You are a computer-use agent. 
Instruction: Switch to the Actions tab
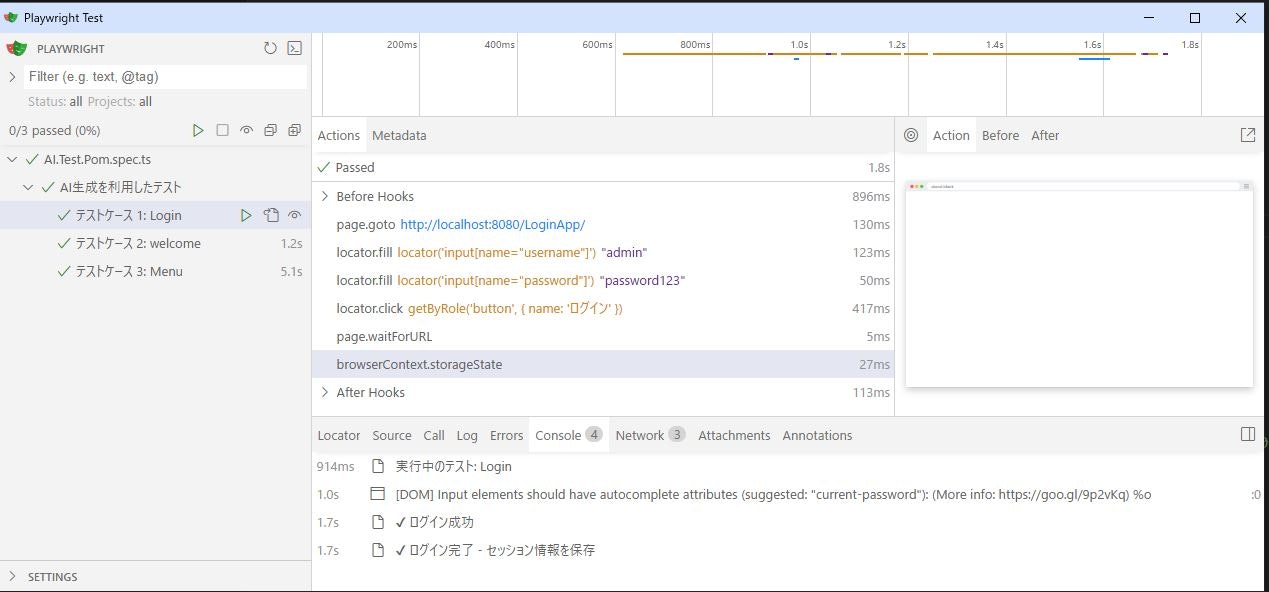[338, 135]
